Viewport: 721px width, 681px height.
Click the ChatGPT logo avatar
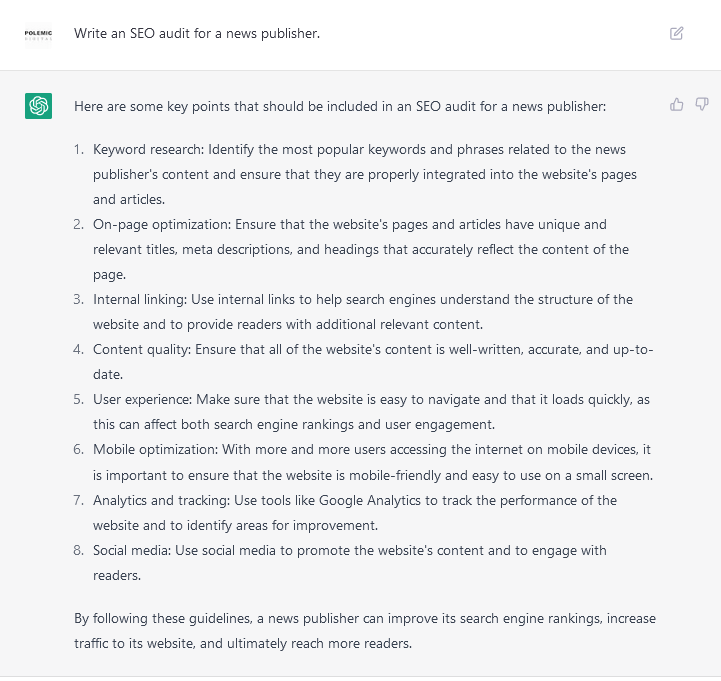pos(39,106)
